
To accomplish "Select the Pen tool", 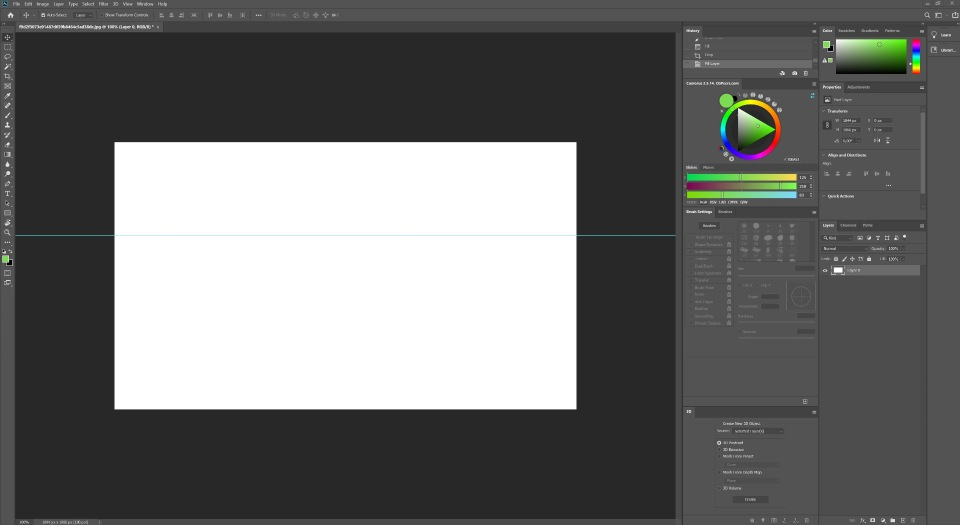I will tap(7, 184).
